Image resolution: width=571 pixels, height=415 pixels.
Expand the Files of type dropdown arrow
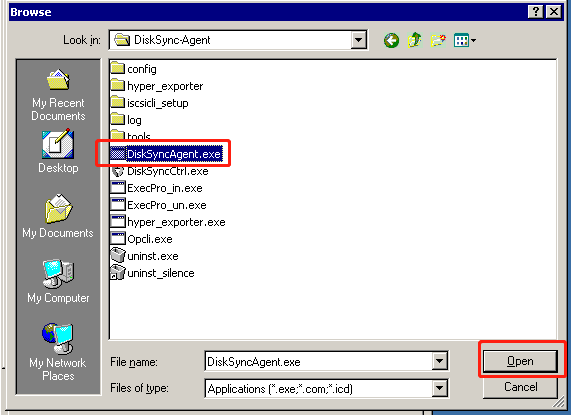pyautogui.click(x=440, y=389)
